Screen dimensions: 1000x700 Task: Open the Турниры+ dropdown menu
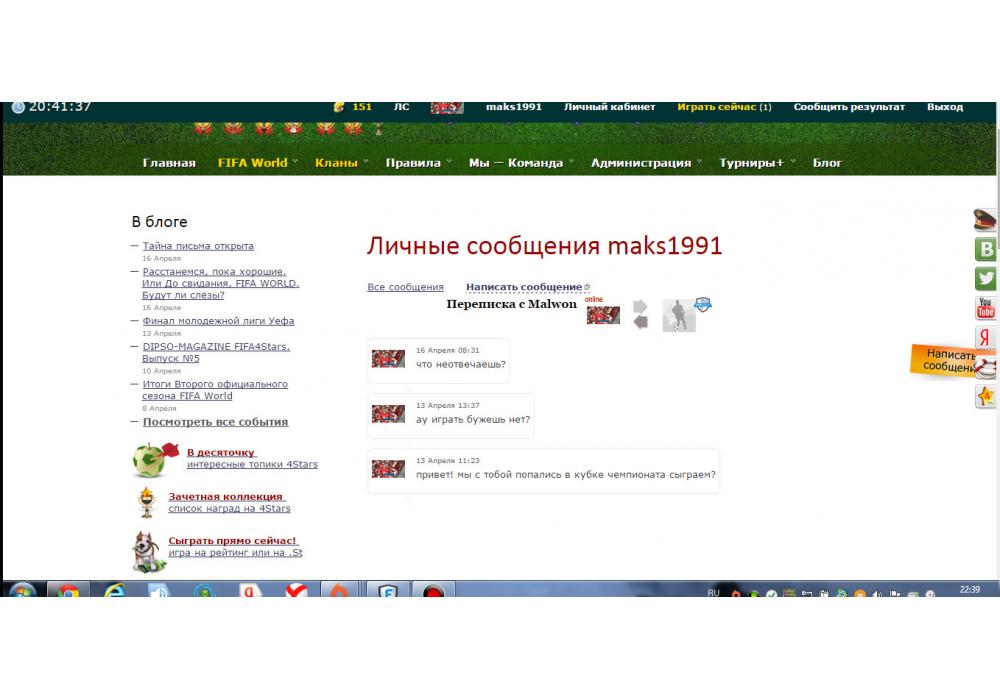tap(751, 163)
